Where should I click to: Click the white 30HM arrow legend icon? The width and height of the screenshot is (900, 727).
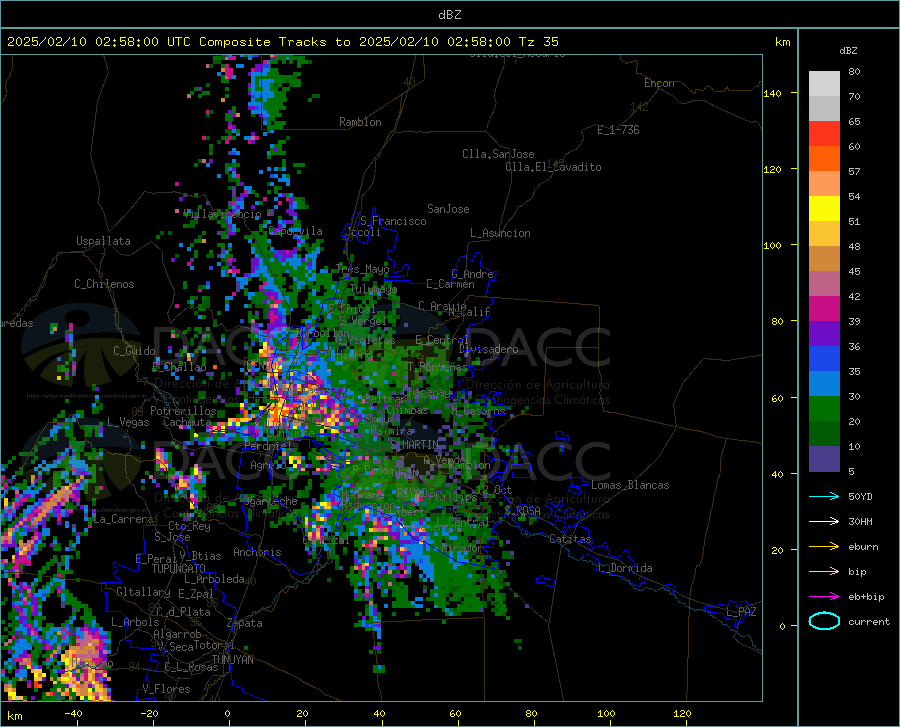(x=824, y=522)
